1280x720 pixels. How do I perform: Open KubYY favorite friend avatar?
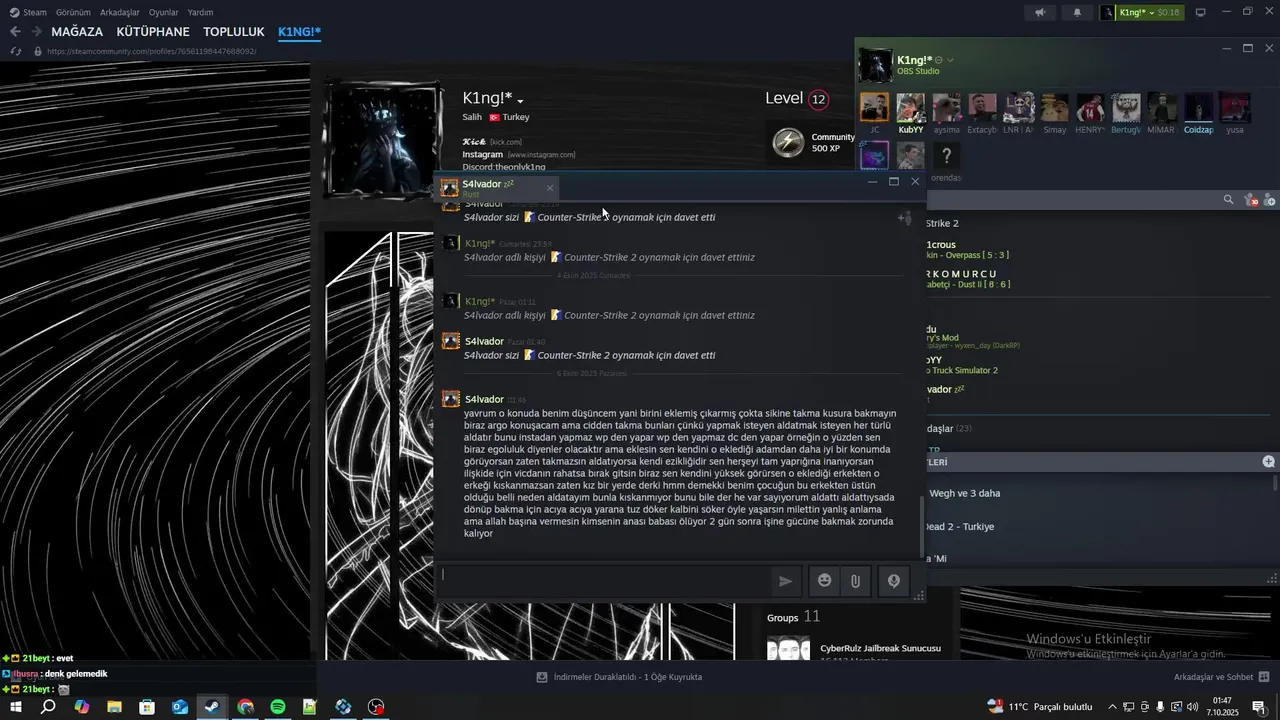click(910, 108)
